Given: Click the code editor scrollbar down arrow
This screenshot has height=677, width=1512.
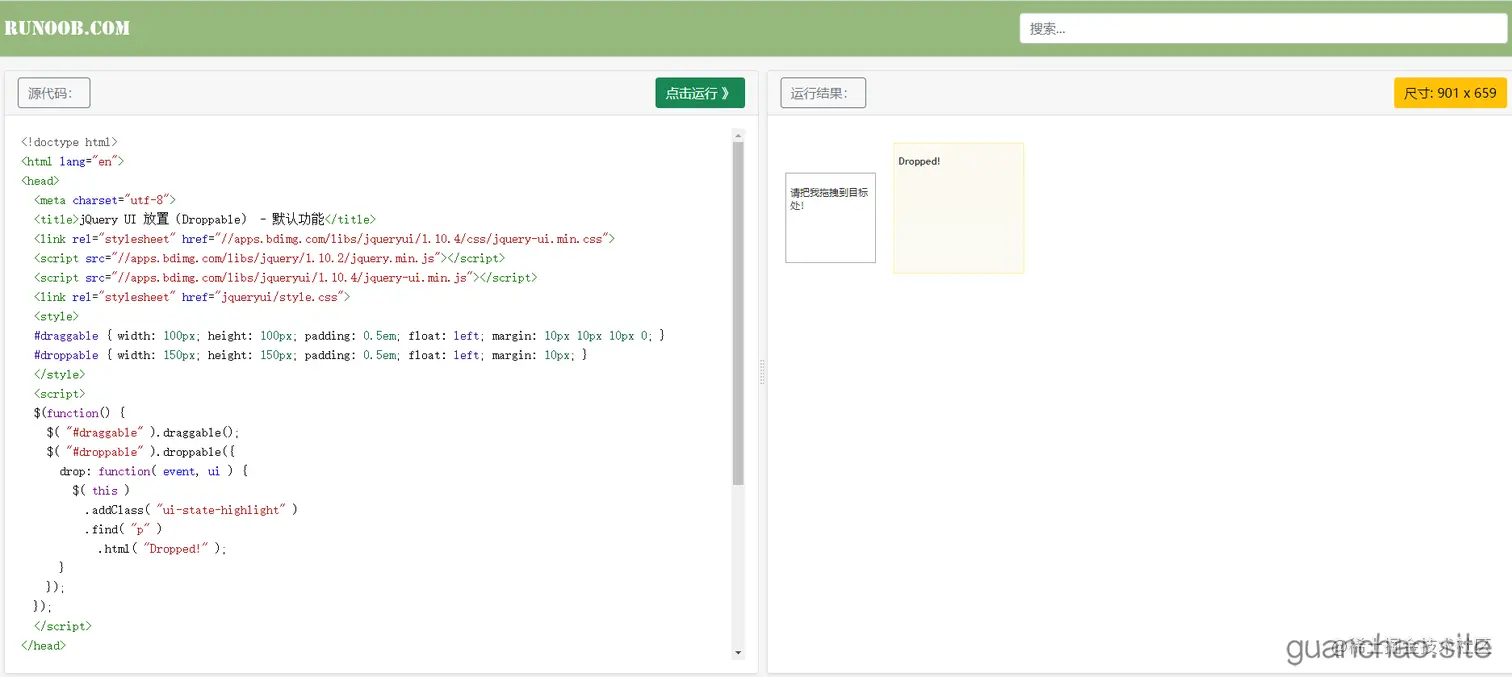Looking at the screenshot, I should (x=738, y=653).
